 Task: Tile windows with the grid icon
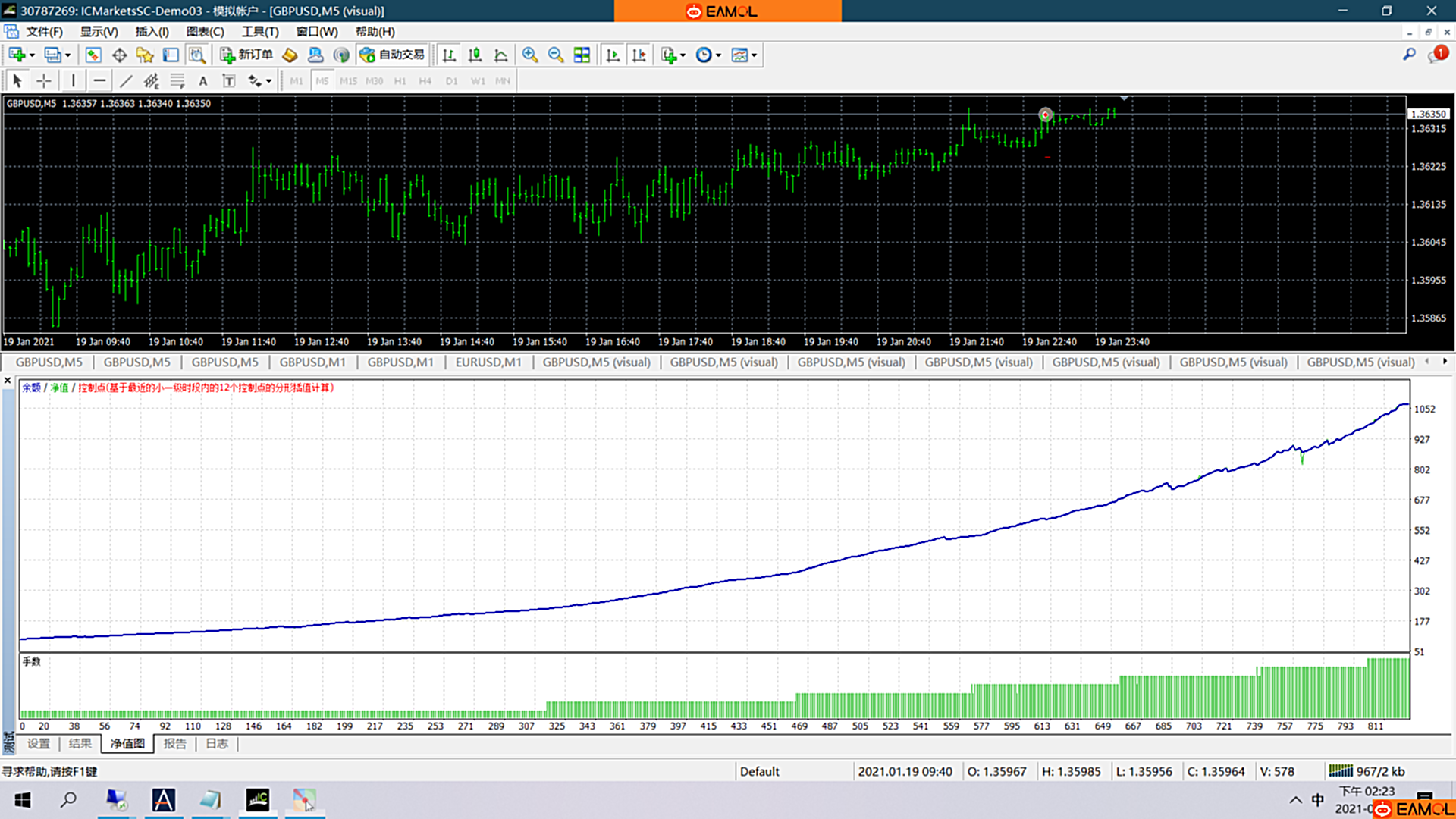click(x=582, y=55)
